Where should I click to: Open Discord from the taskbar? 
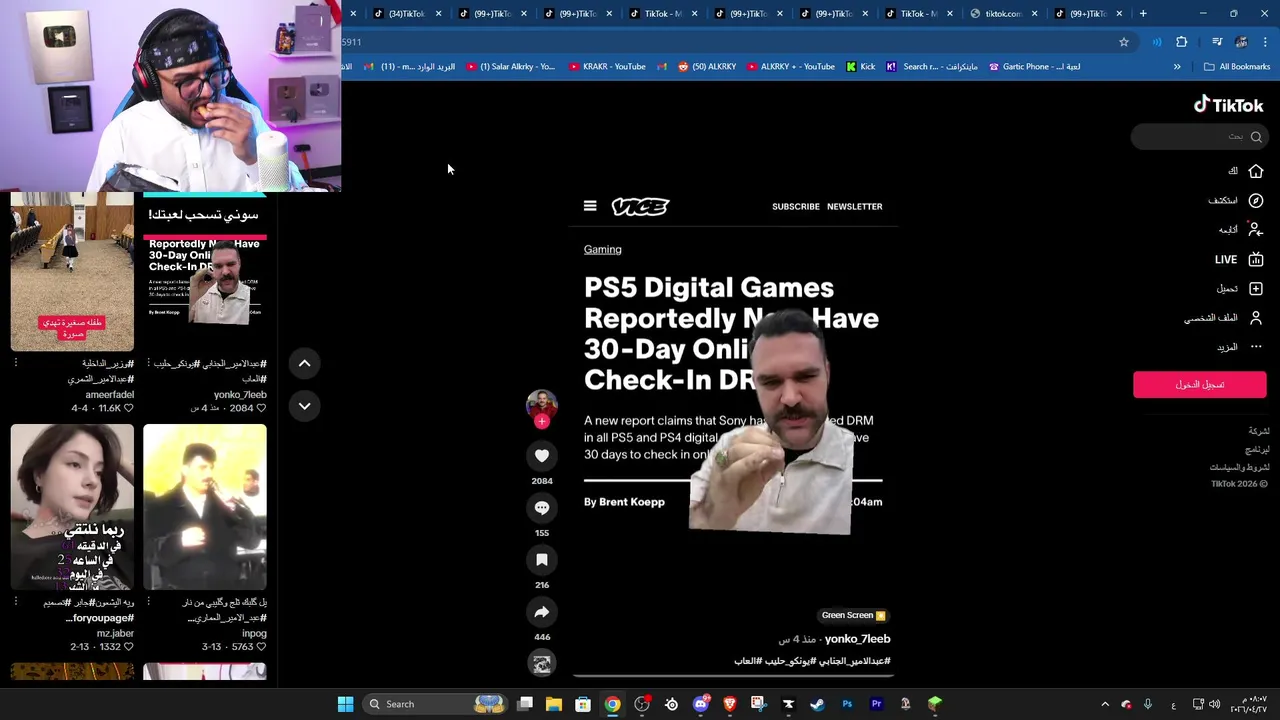point(701,704)
